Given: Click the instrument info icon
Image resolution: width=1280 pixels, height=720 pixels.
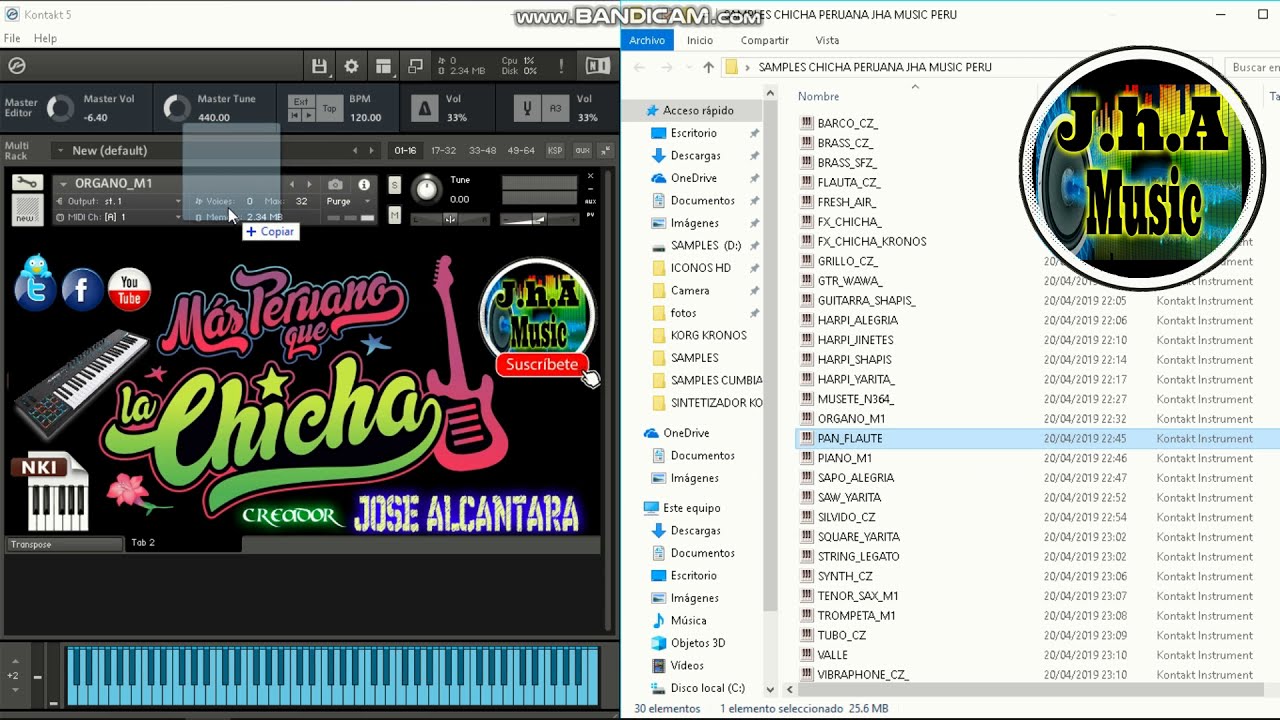Looking at the screenshot, I should (x=364, y=185).
